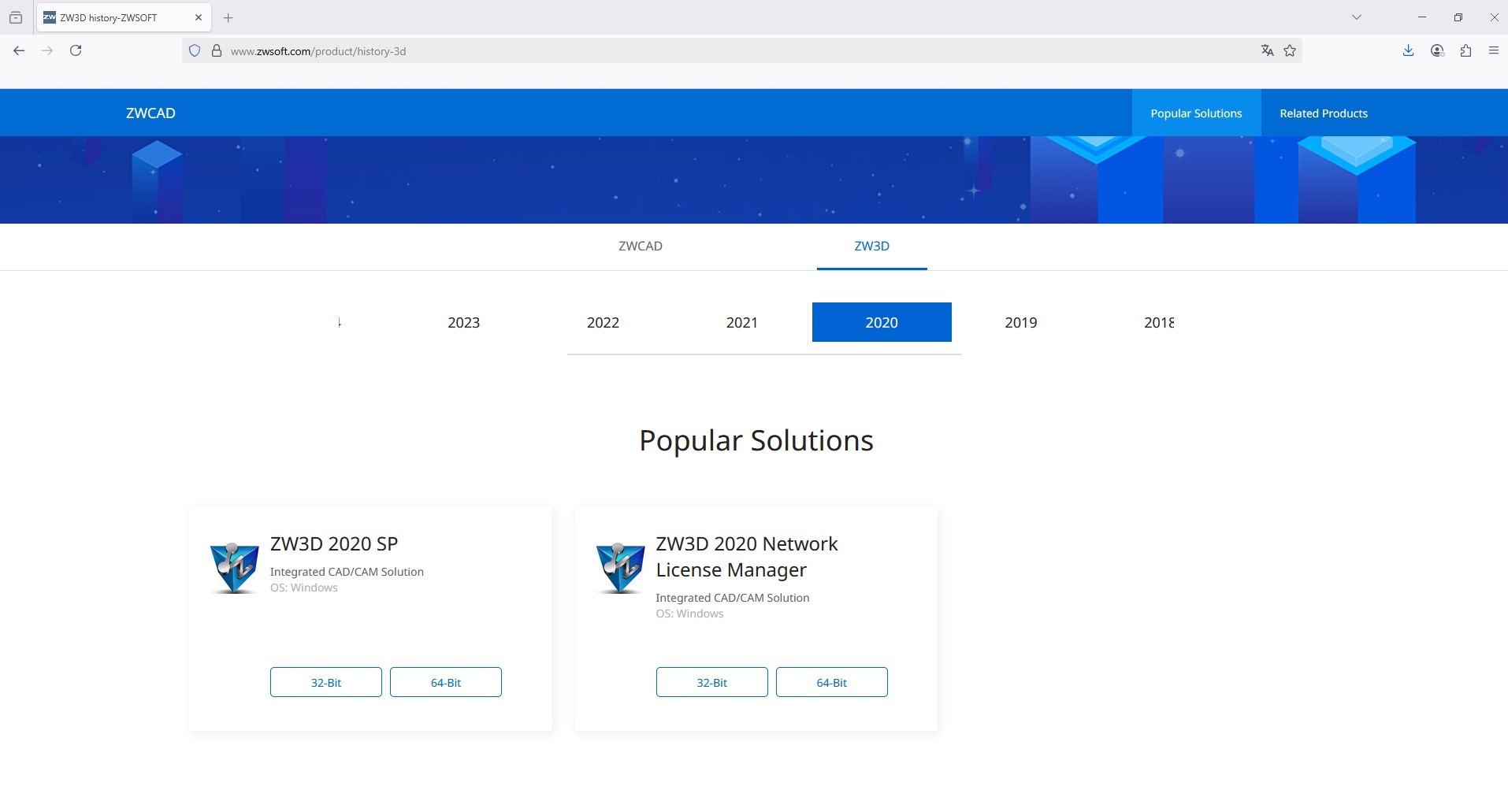Close the ZW3D history-ZWSOFT tab

tap(199, 17)
